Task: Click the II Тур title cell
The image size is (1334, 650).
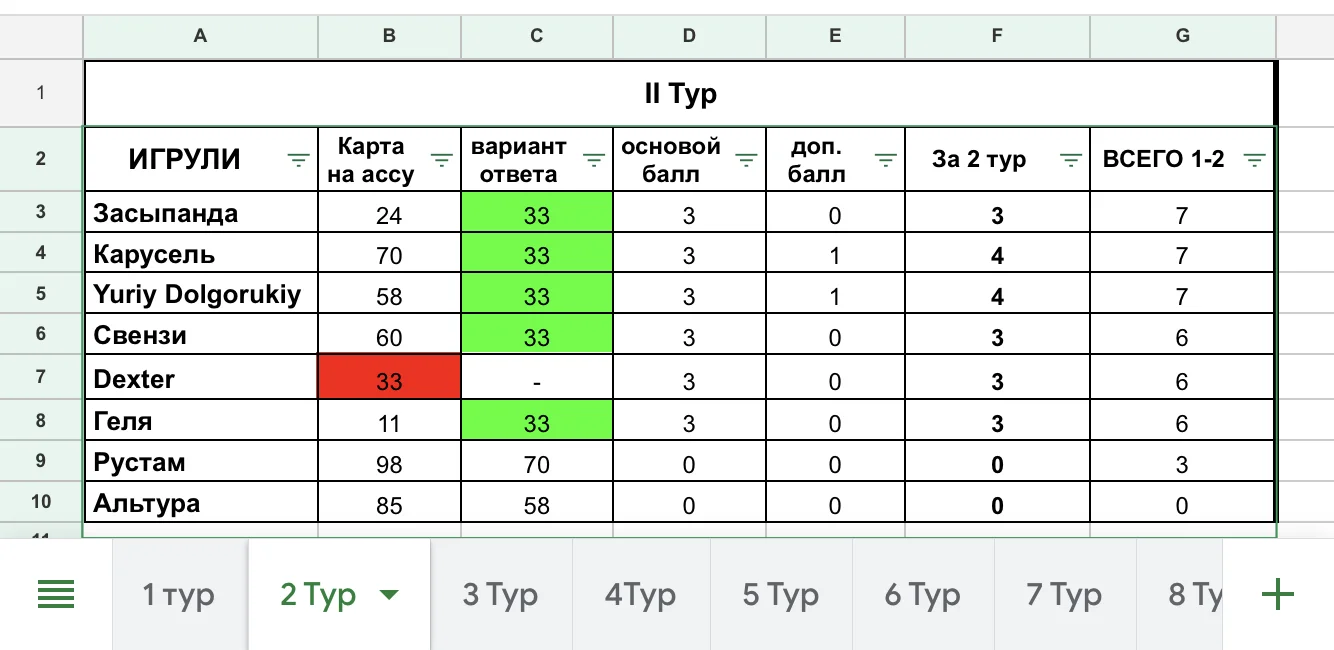Action: point(680,94)
